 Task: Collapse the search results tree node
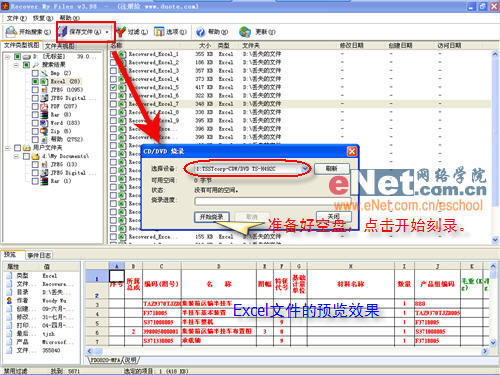click(16, 65)
